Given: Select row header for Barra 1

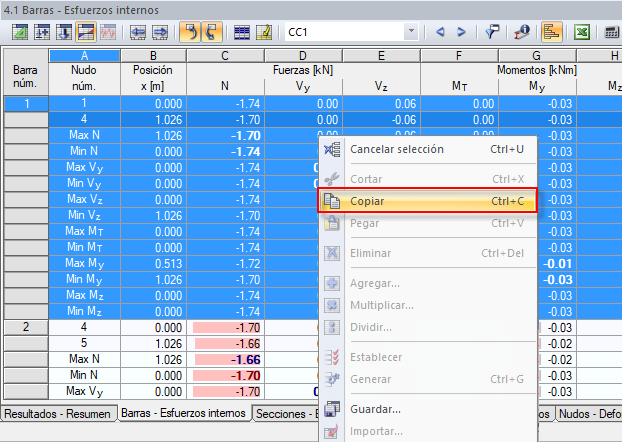Looking at the screenshot, I should [26, 104].
